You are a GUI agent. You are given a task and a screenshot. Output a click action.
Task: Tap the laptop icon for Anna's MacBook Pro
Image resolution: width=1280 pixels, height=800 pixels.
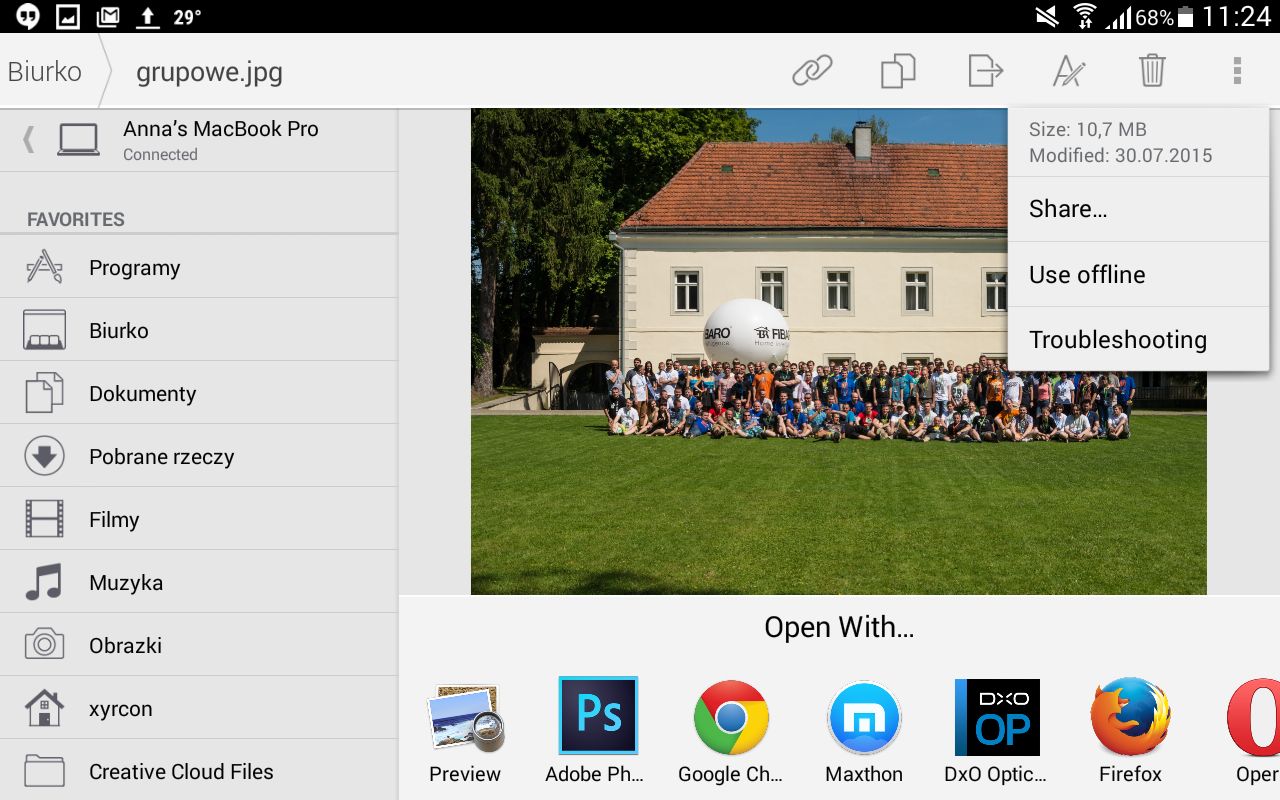click(78, 139)
